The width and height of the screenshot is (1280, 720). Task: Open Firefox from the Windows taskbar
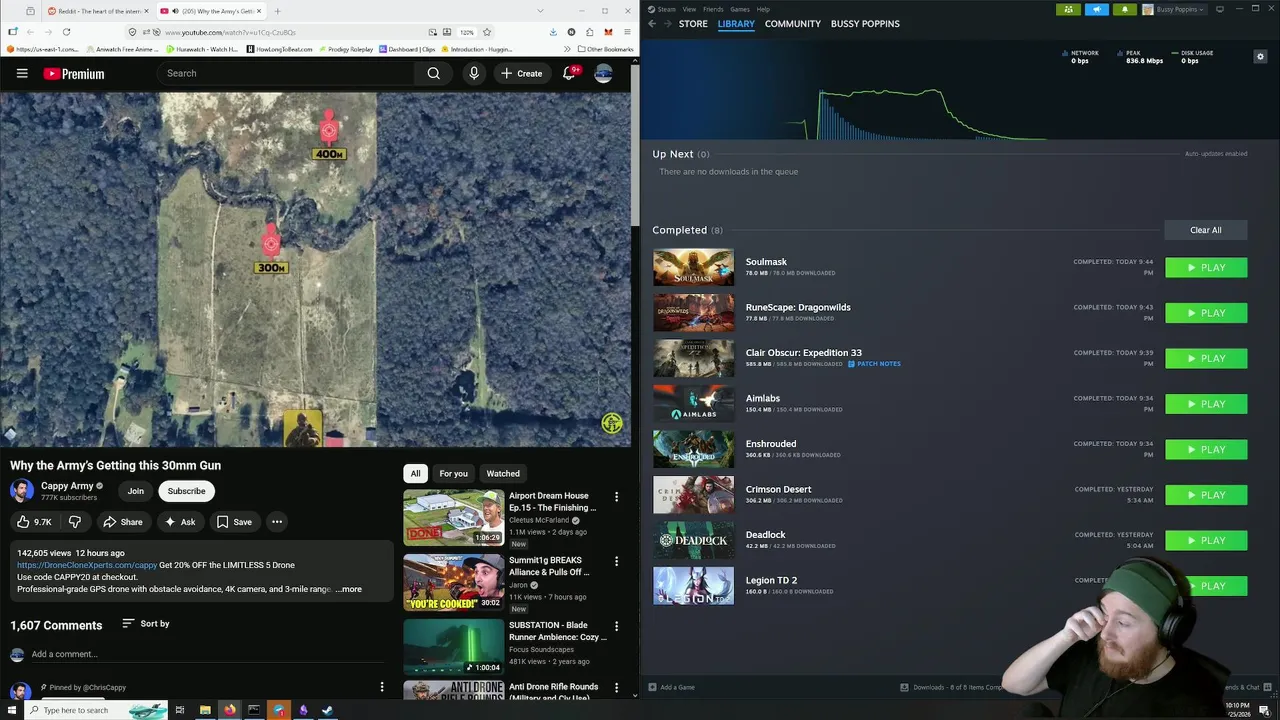(x=230, y=710)
